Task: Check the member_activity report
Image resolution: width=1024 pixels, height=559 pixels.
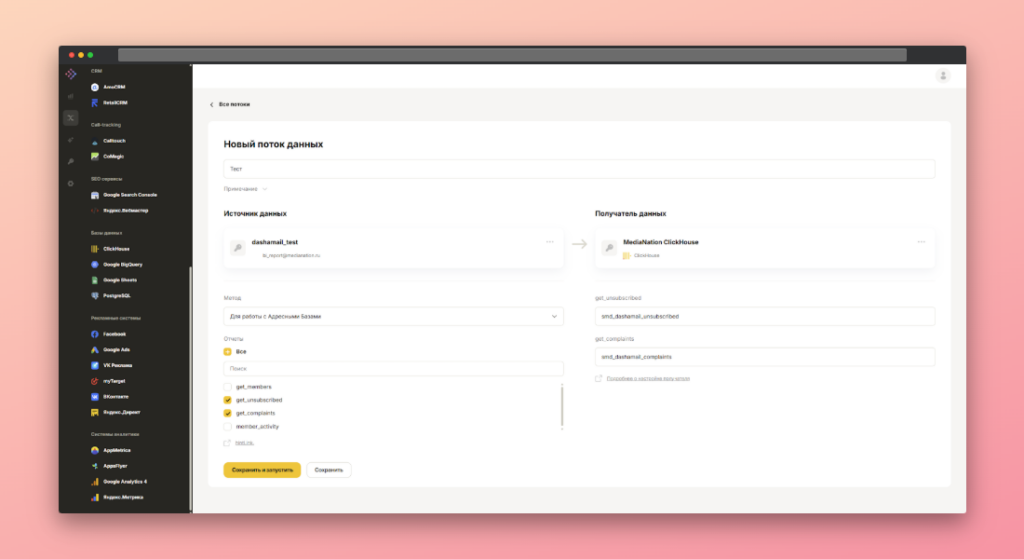Action: [227, 426]
